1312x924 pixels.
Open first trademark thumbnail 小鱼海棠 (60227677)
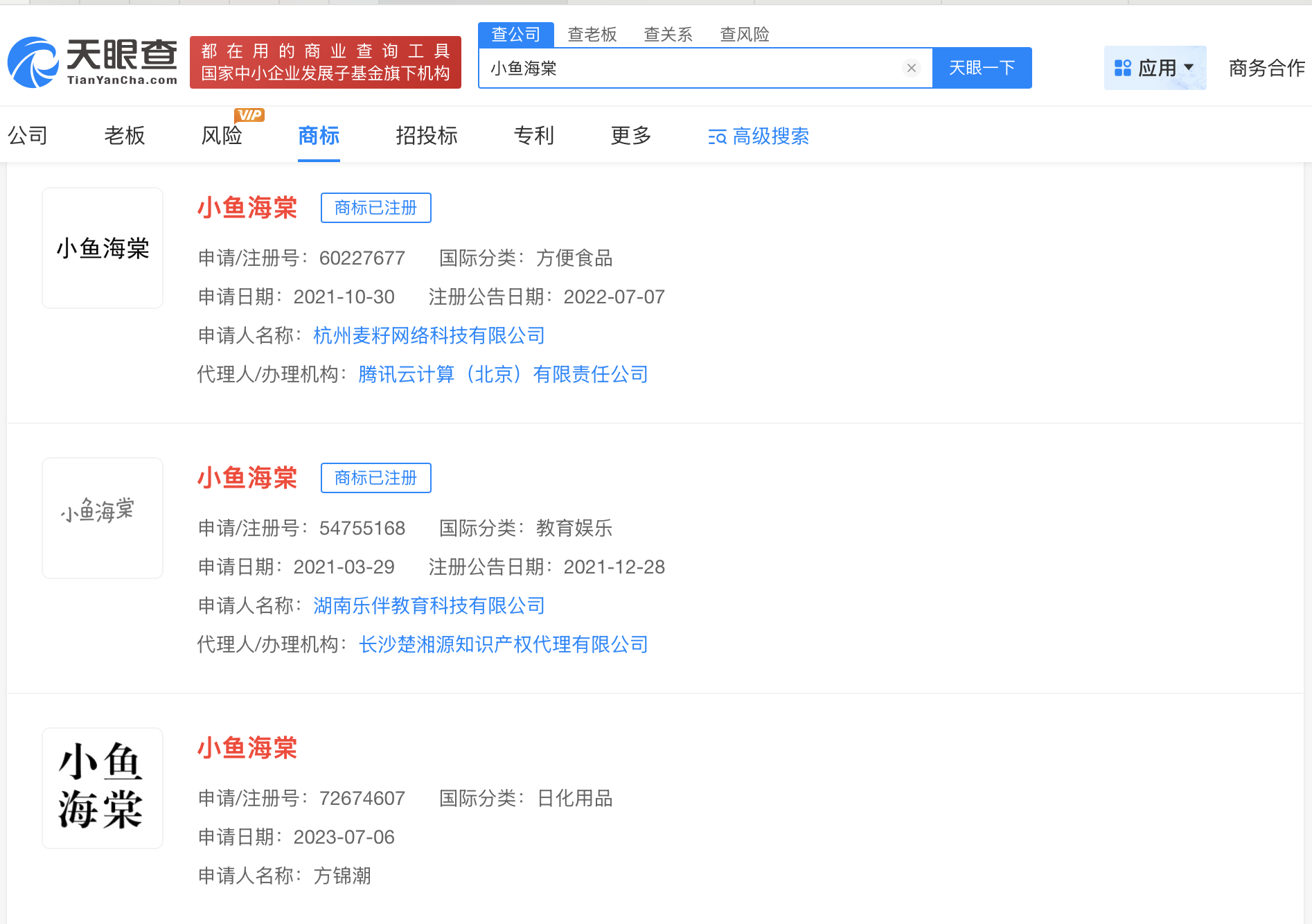103,248
